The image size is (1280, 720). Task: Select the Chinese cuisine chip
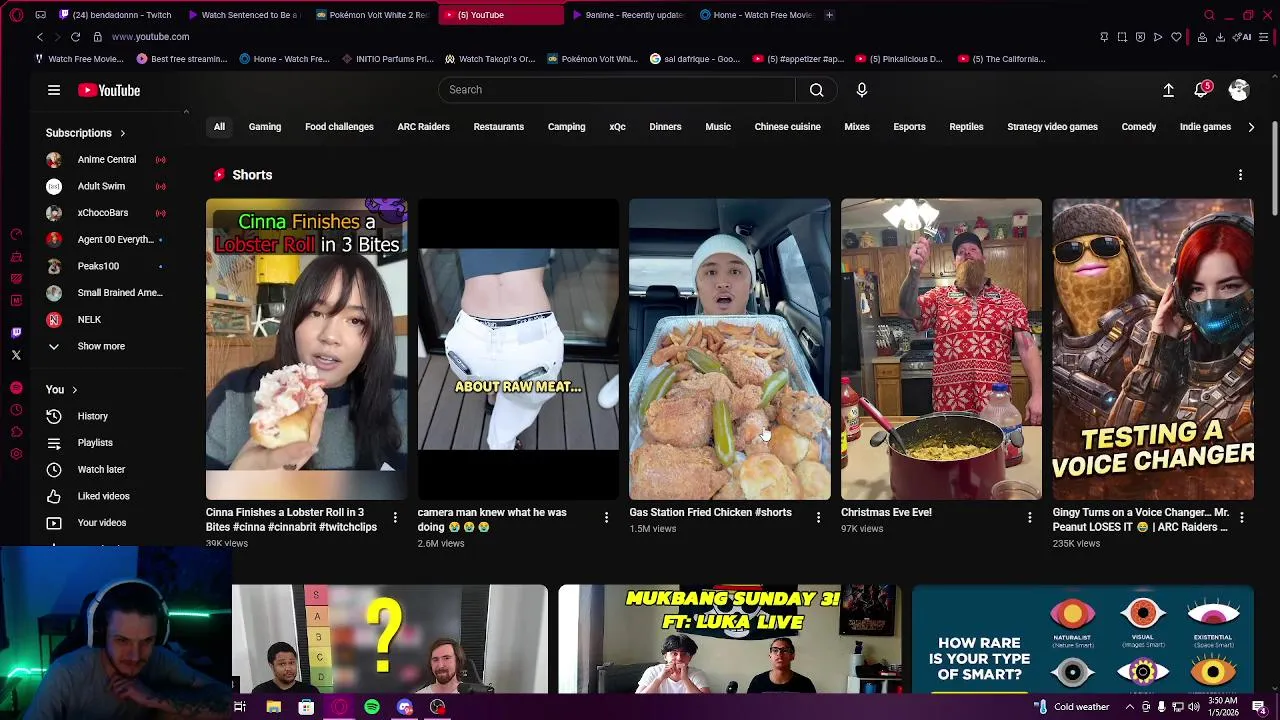pos(787,127)
